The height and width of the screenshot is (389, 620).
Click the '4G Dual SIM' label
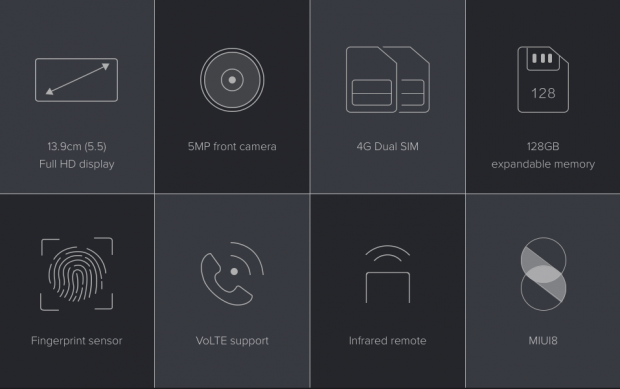388,147
